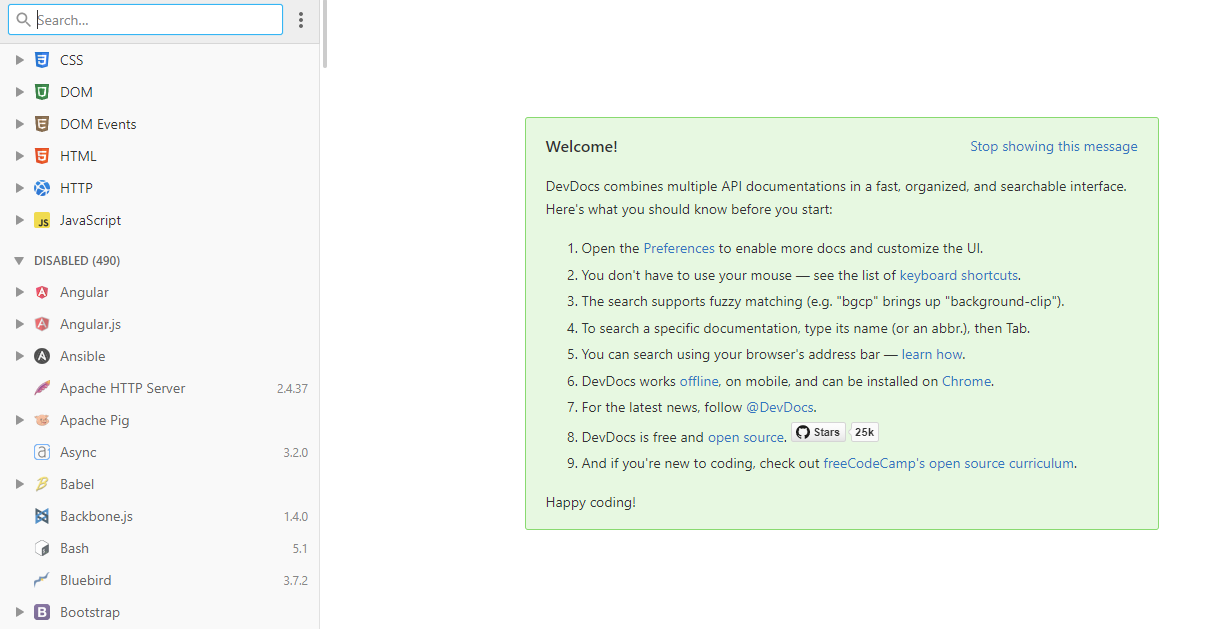Focus the Search input field
This screenshot has height=629, width=1210.
coord(155,20)
